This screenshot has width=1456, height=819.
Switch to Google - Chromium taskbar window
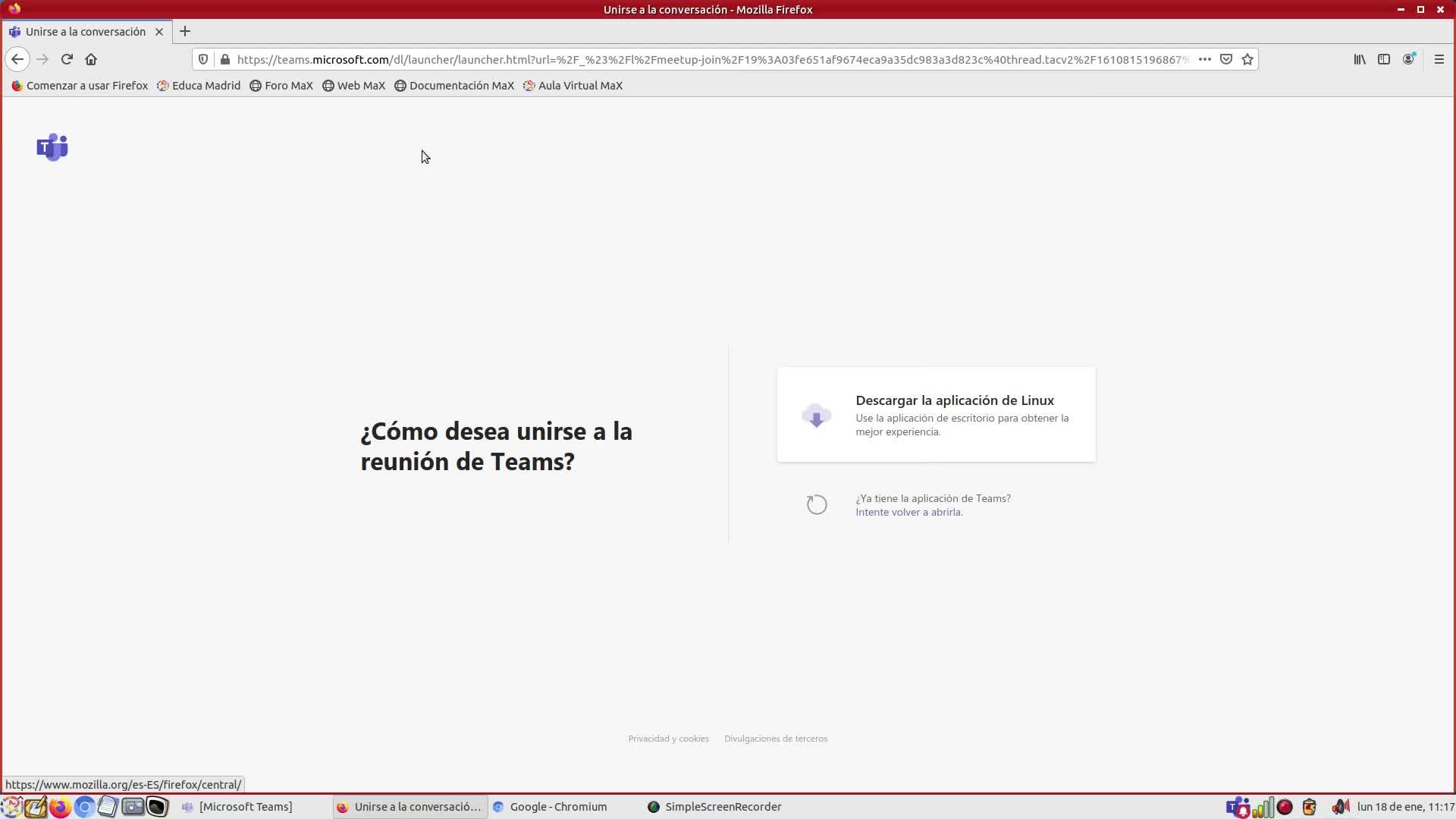pos(558,807)
